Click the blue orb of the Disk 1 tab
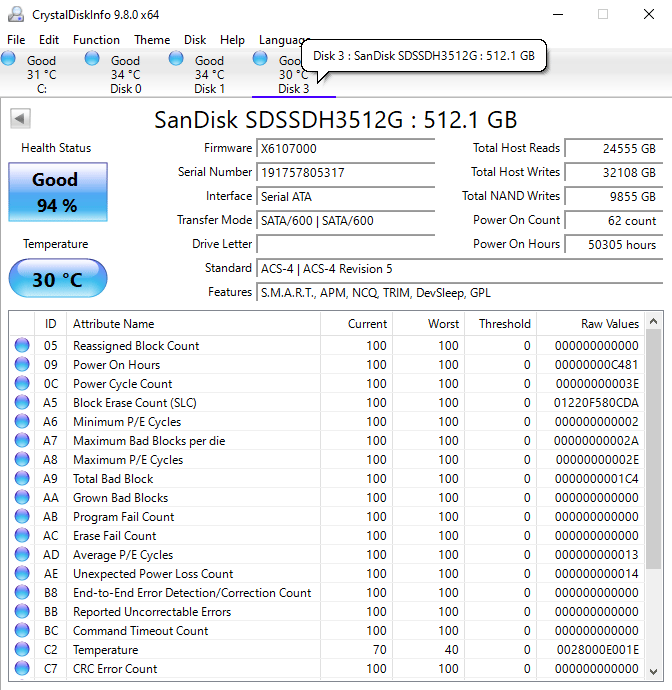 click(x=176, y=59)
